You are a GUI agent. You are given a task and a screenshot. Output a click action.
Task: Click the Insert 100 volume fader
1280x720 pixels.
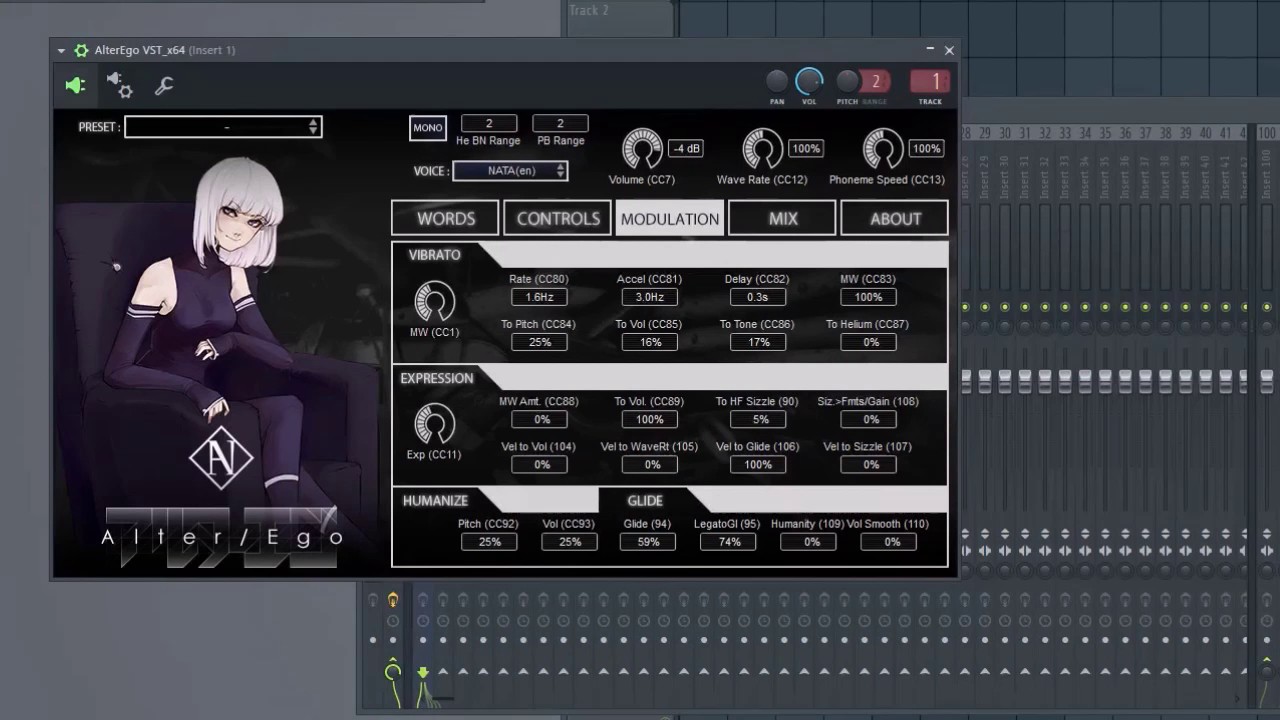1266,380
